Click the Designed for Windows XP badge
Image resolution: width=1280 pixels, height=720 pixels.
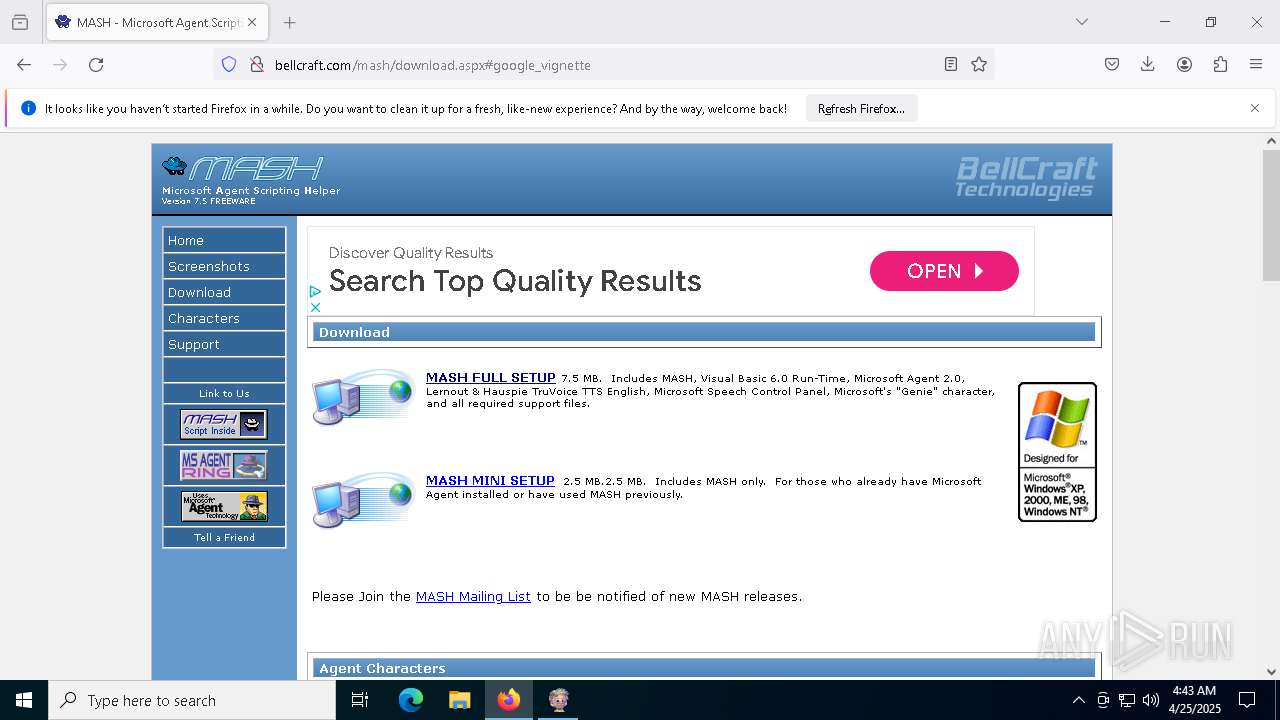coord(1057,452)
